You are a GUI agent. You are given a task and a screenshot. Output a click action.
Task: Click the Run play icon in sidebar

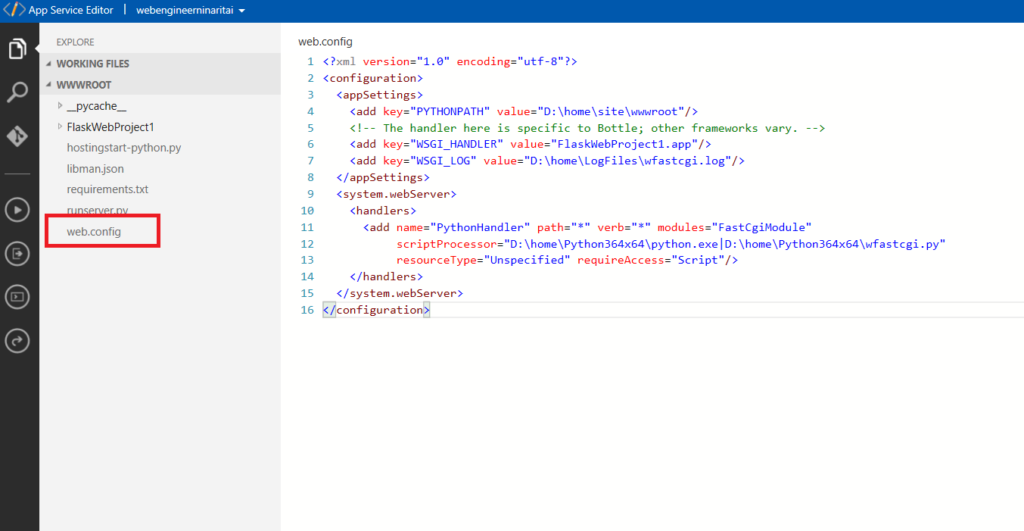click(18, 210)
